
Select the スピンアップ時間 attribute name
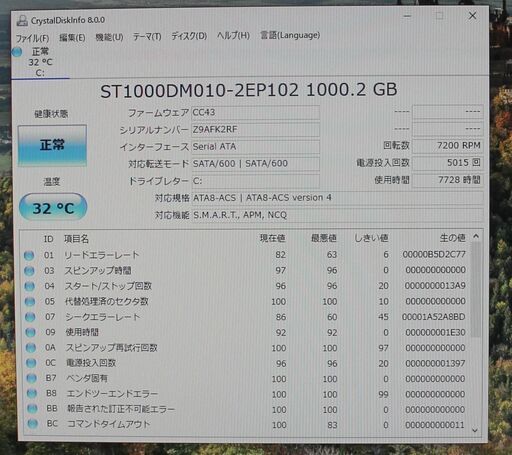point(98,270)
